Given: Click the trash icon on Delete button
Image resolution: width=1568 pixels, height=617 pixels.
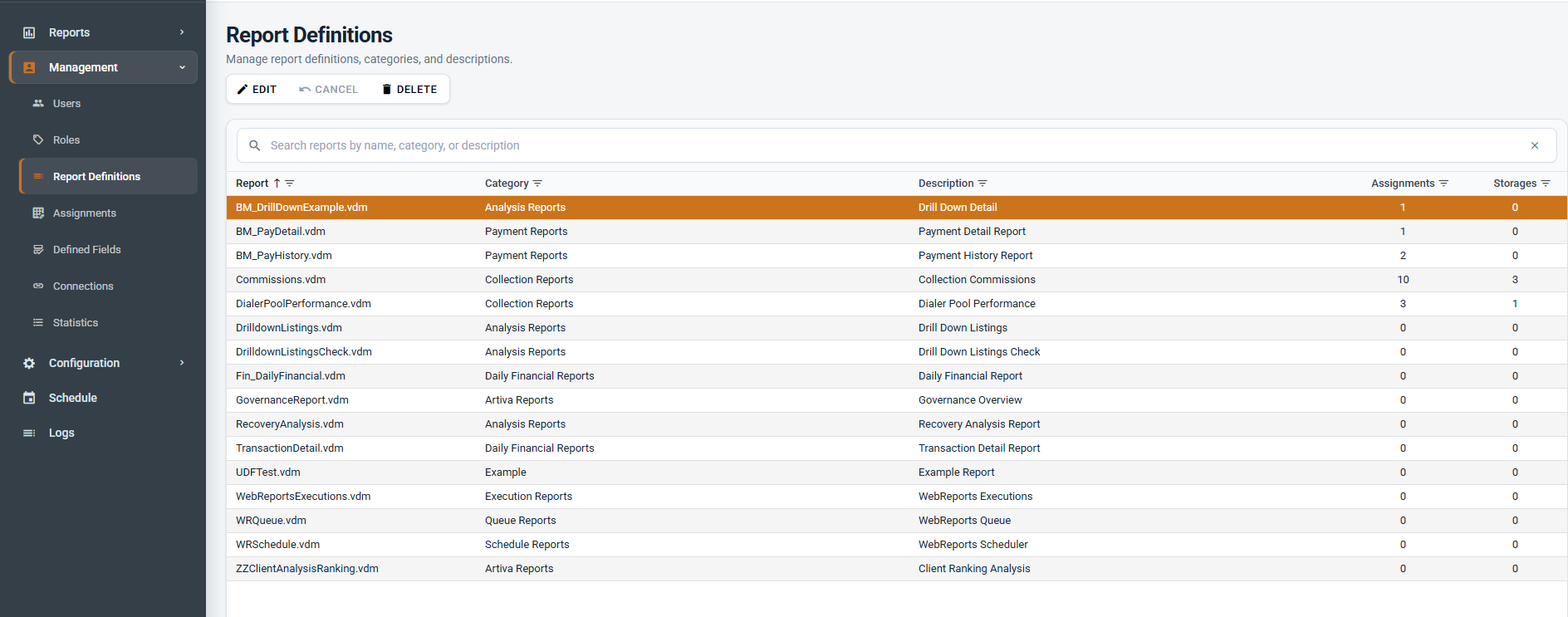Looking at the screenshot, I should click(x=386, y=90).
